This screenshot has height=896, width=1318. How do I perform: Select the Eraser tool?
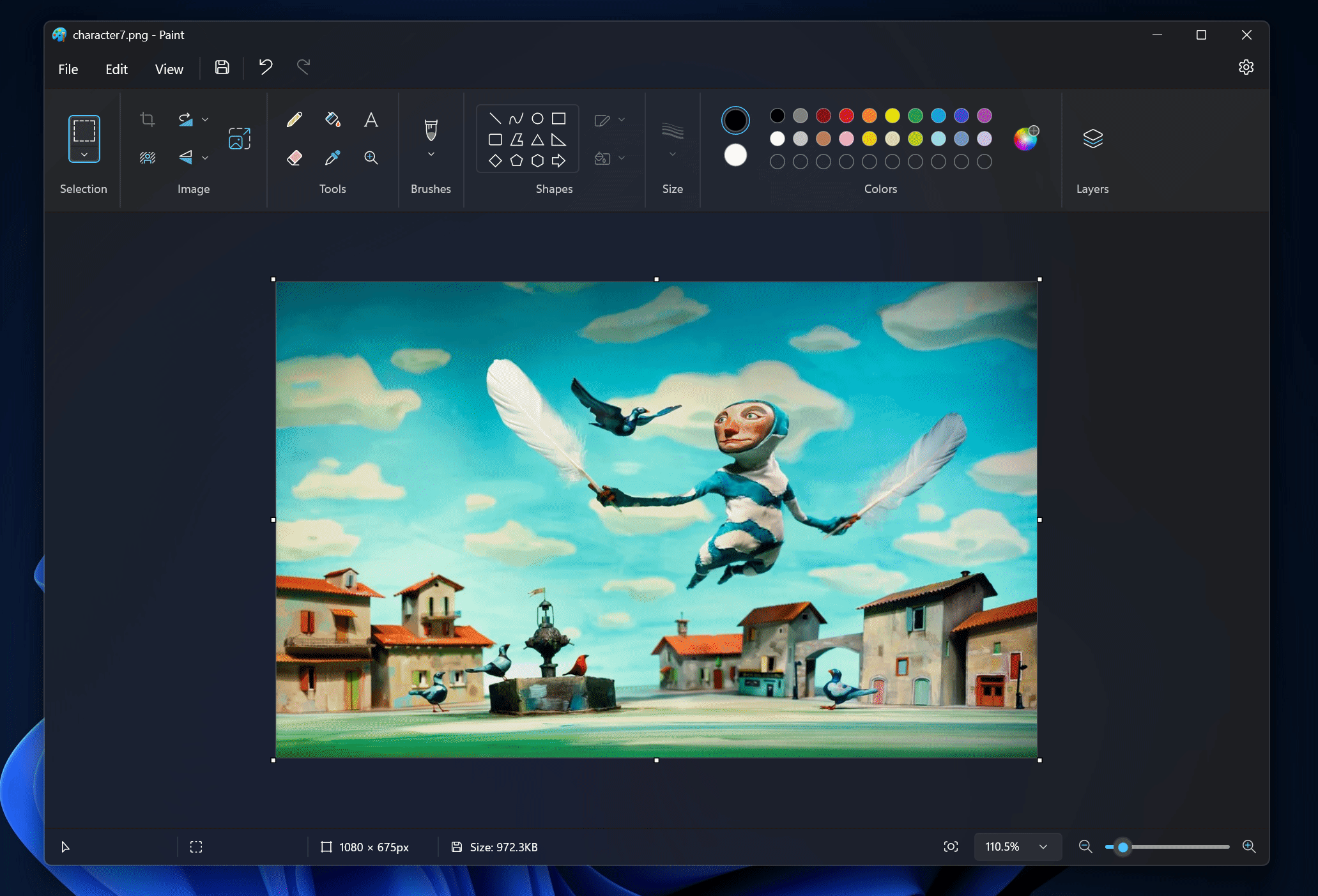click(x=294, y=157)
